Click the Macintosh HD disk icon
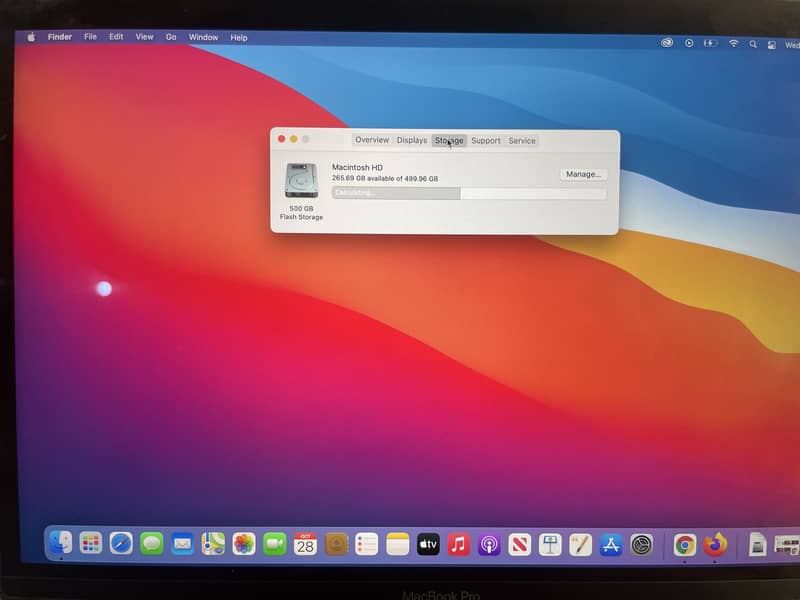This screenshot has width=800, height=600. (x=301, y=181)
